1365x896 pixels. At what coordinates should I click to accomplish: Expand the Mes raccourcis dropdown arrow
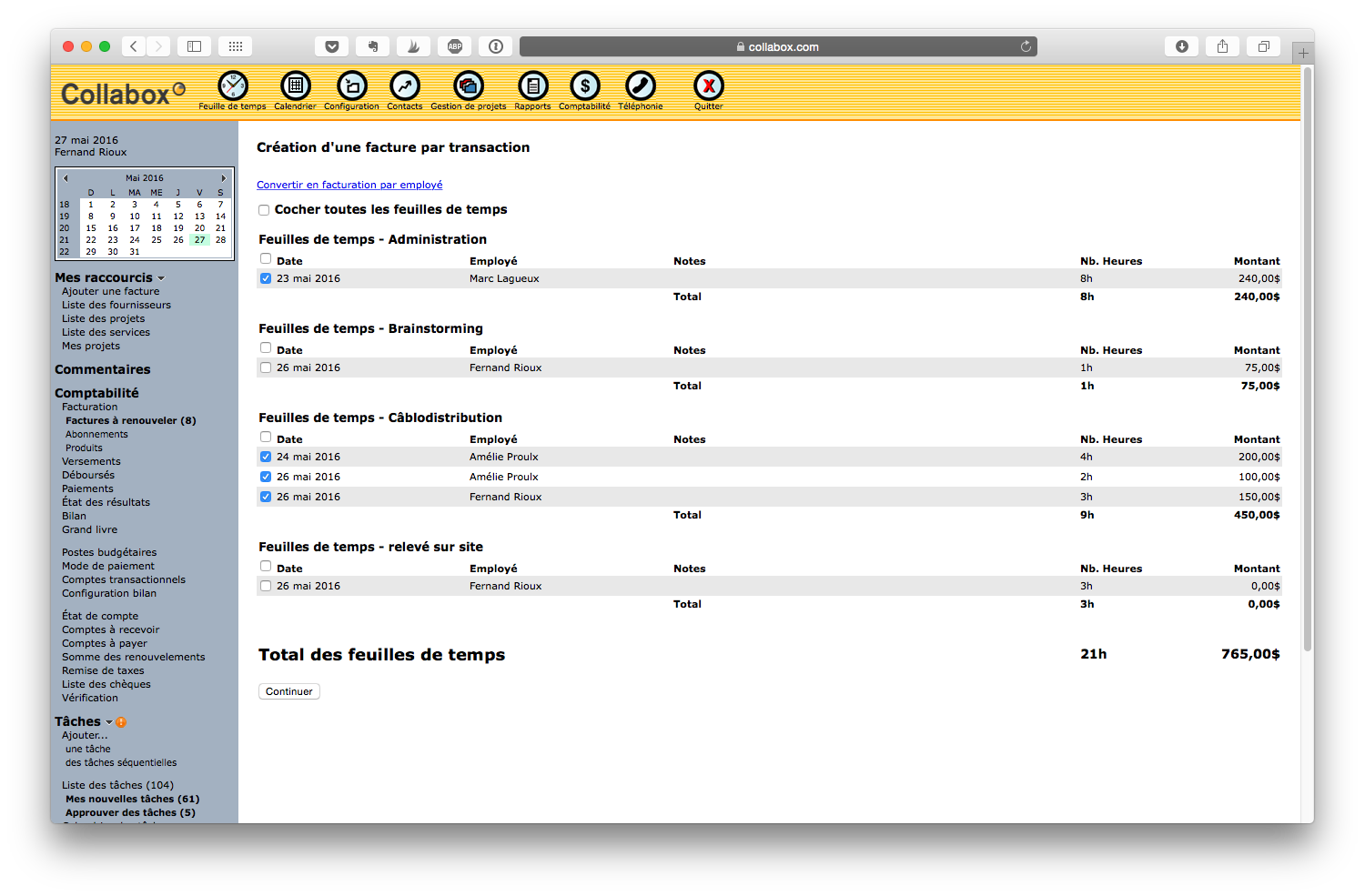[161, 278]
